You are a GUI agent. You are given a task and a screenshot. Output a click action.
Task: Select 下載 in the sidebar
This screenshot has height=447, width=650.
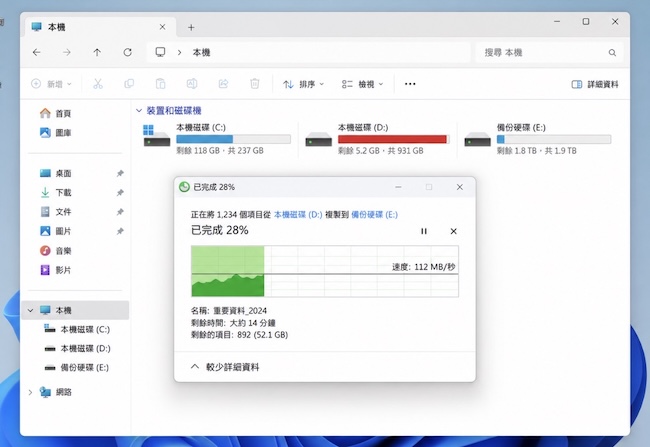(x=63, y=192)
